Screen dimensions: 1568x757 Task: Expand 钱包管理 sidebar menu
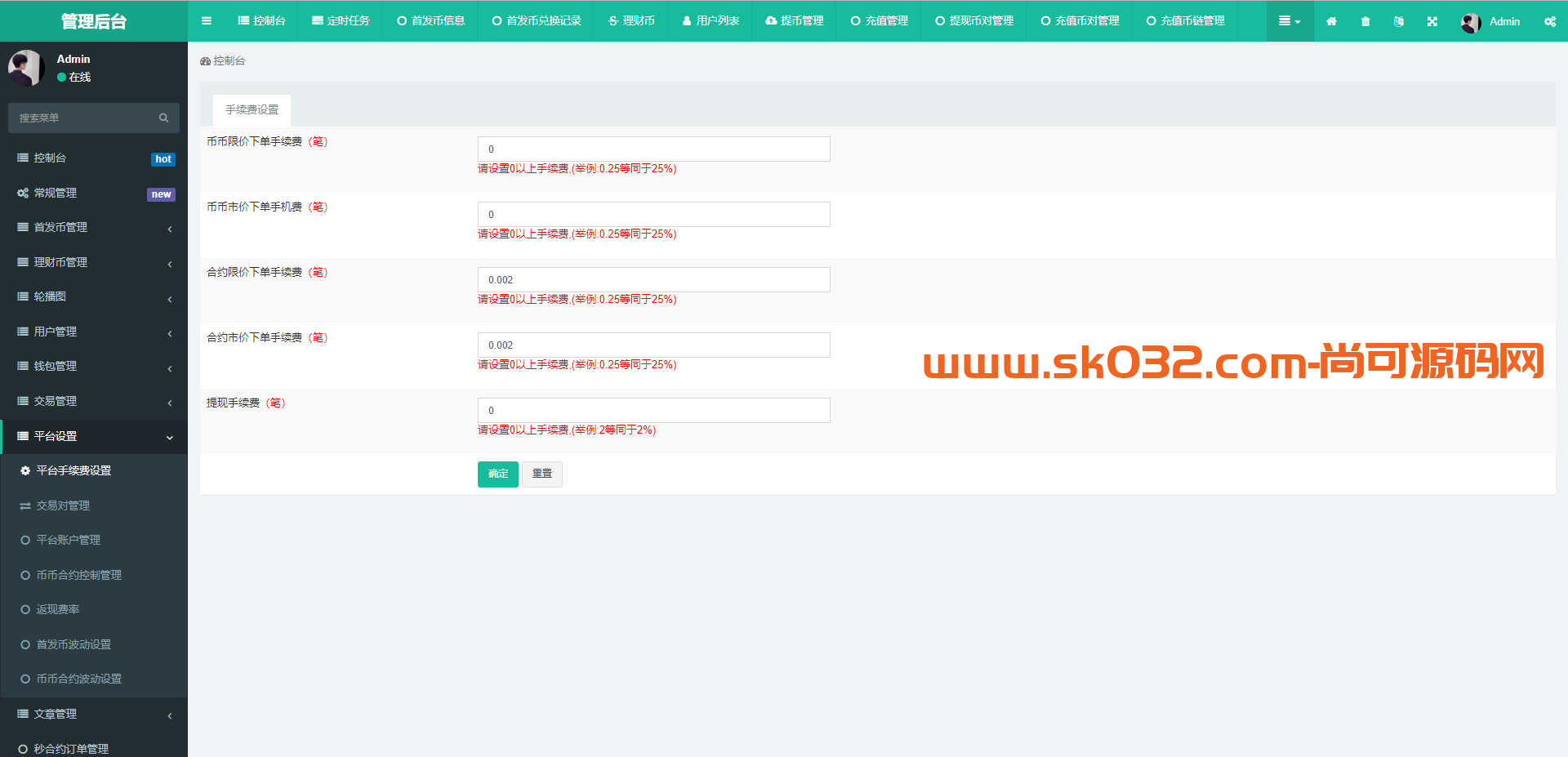pos(94,367)
